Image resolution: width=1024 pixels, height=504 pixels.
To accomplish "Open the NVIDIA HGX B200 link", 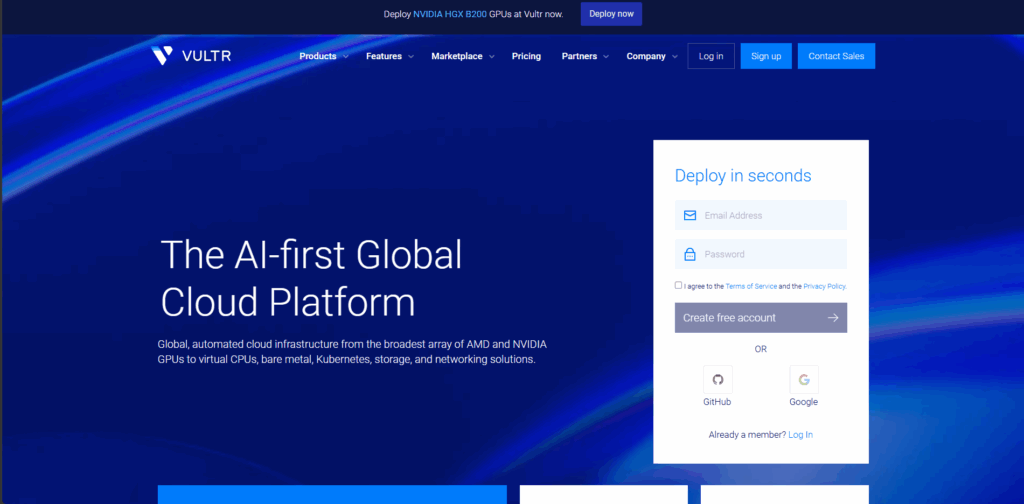I will coord(450,14).
